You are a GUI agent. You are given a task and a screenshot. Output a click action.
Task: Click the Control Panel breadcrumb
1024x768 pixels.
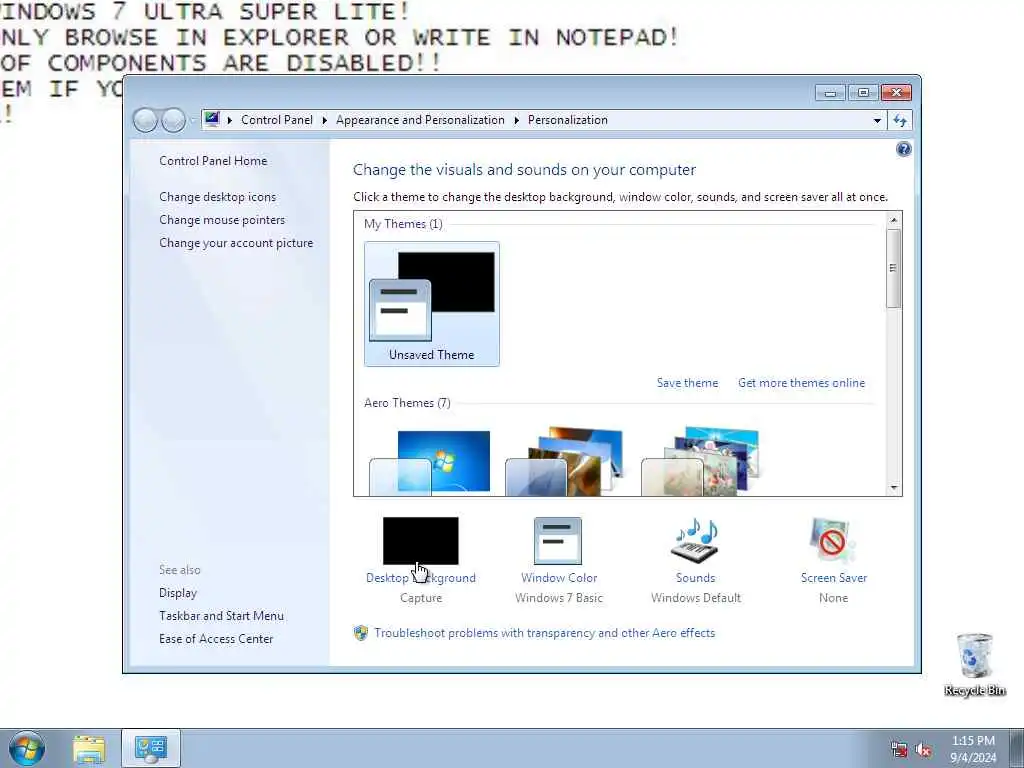(x=277, y=120)
